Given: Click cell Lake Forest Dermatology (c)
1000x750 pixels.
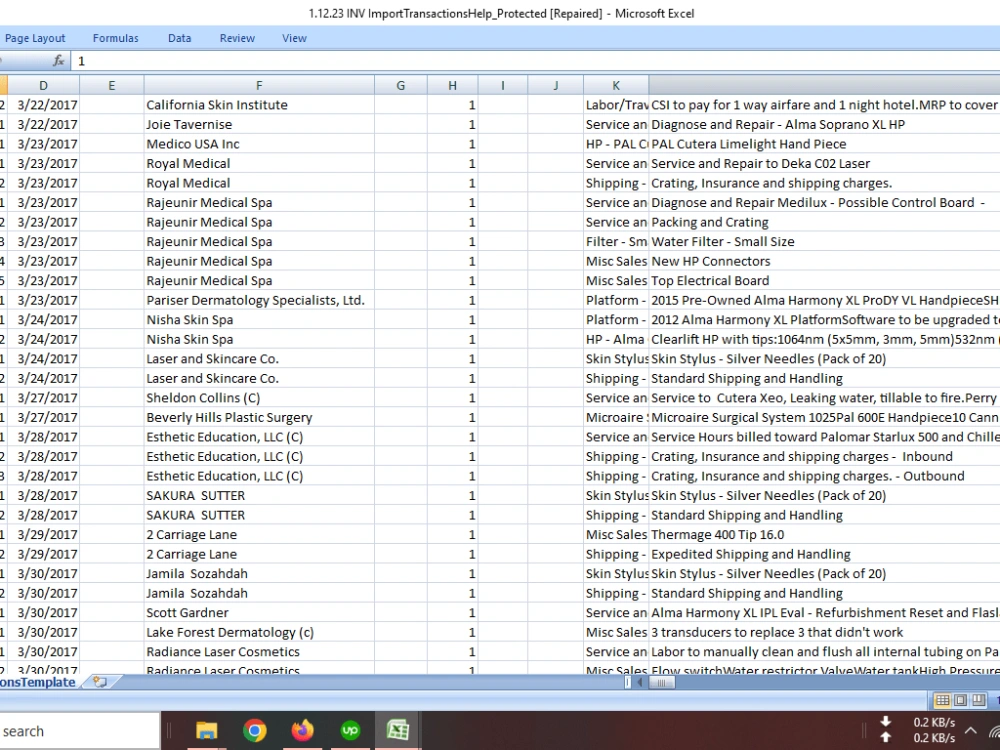Looking at the screenshot, I should point(259,632).
